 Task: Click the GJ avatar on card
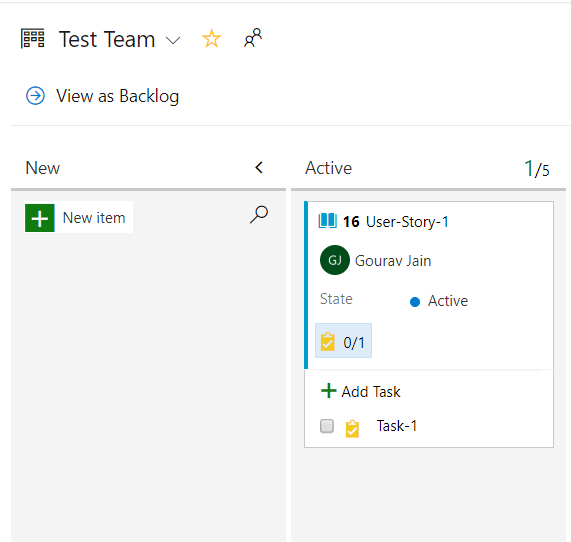tap(335, 260)
